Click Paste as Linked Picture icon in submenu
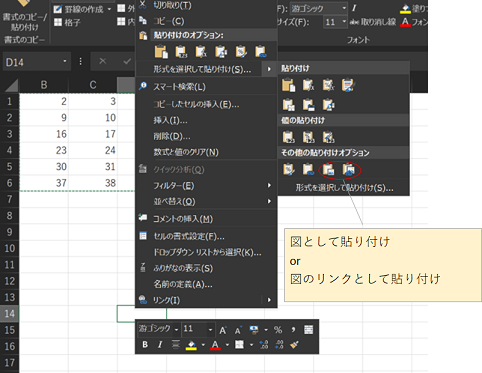 tap(348, 169)
